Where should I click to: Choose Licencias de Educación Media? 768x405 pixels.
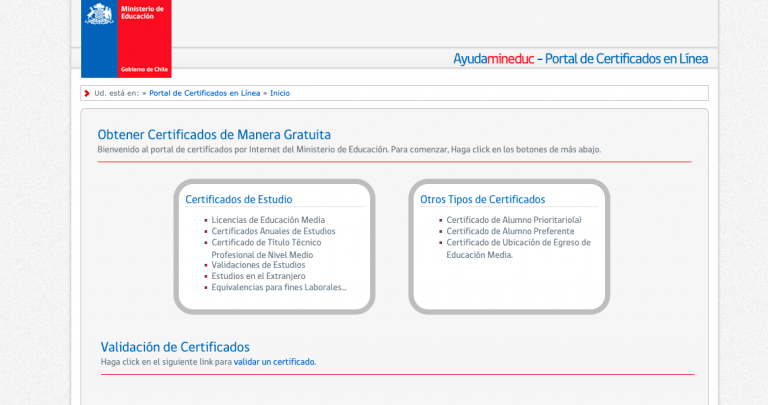pyautogui.click(x=268, y=220)
